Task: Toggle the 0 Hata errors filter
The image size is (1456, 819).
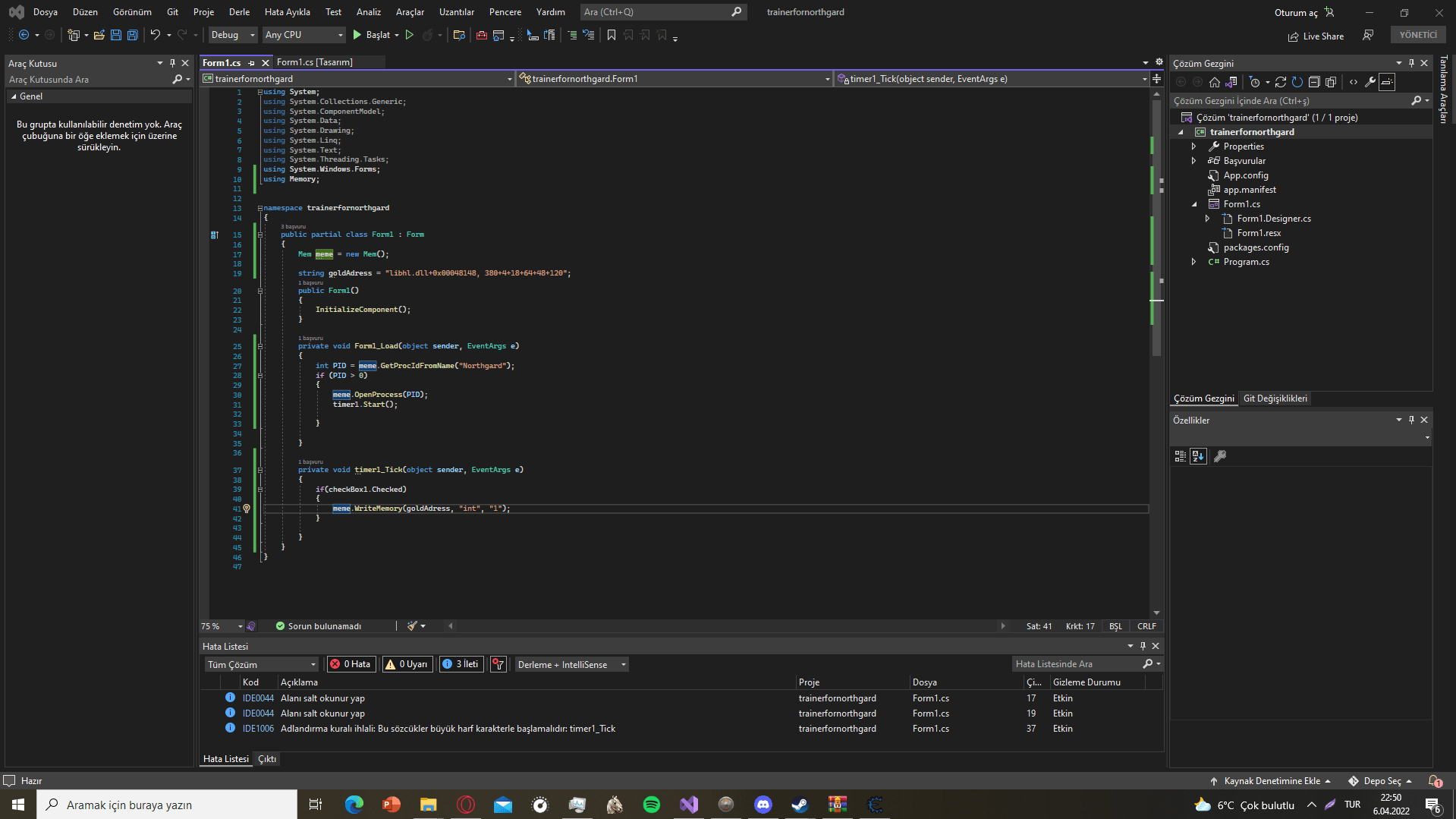Action: (x=351, y=664)
